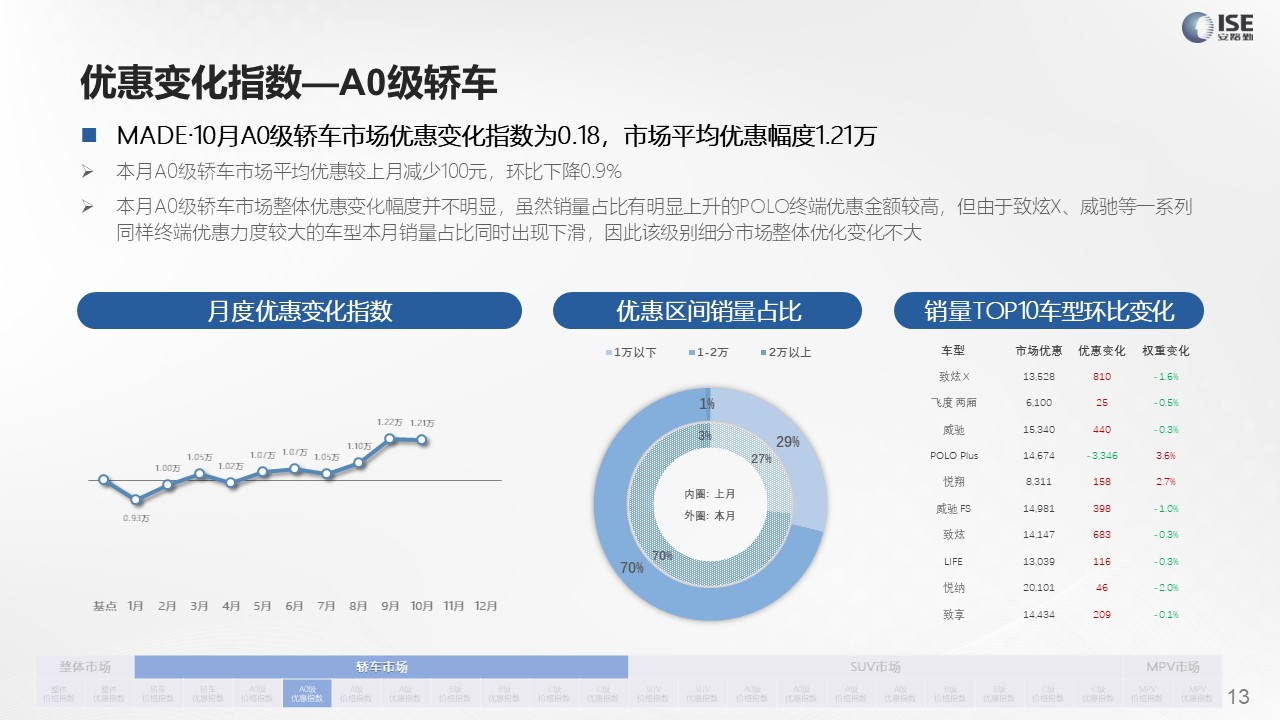Click the 683 discount change for 致炫

(1102, 535)
